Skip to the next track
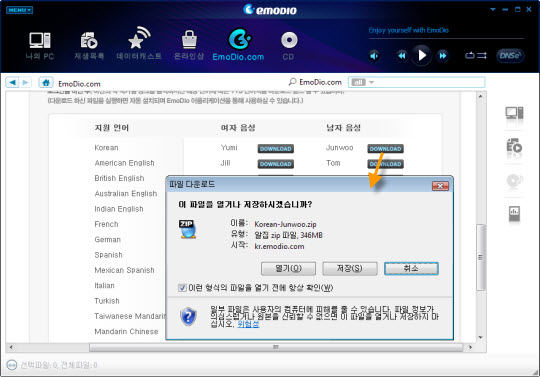The image size is (540, 377). [443, 55]
